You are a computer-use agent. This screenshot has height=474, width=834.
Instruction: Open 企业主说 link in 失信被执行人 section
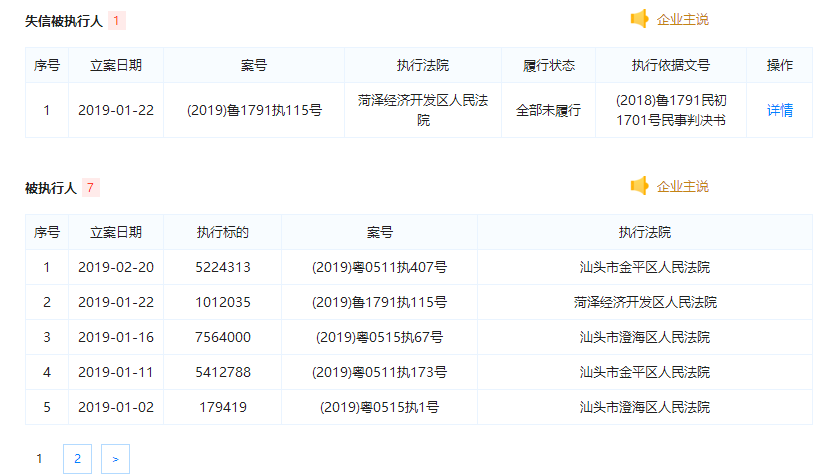[x=682, y=20]
